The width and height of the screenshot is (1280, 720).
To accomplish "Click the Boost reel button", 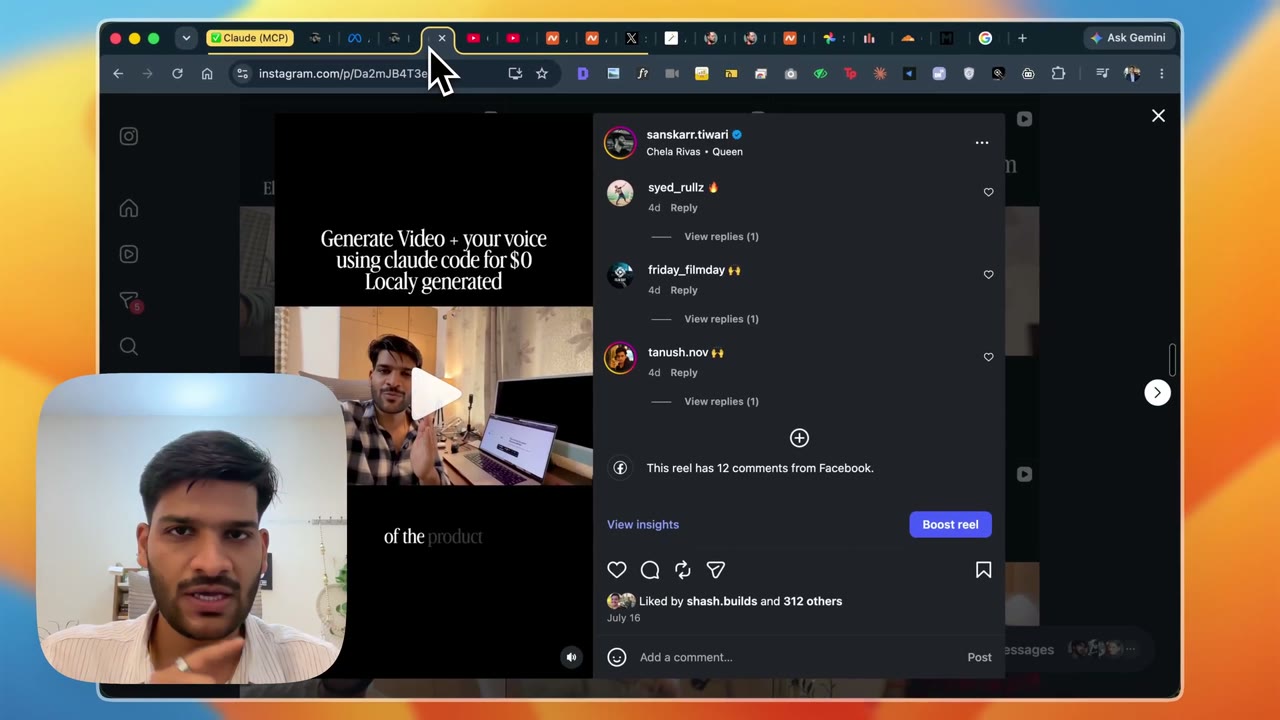I will coord(950,525).
